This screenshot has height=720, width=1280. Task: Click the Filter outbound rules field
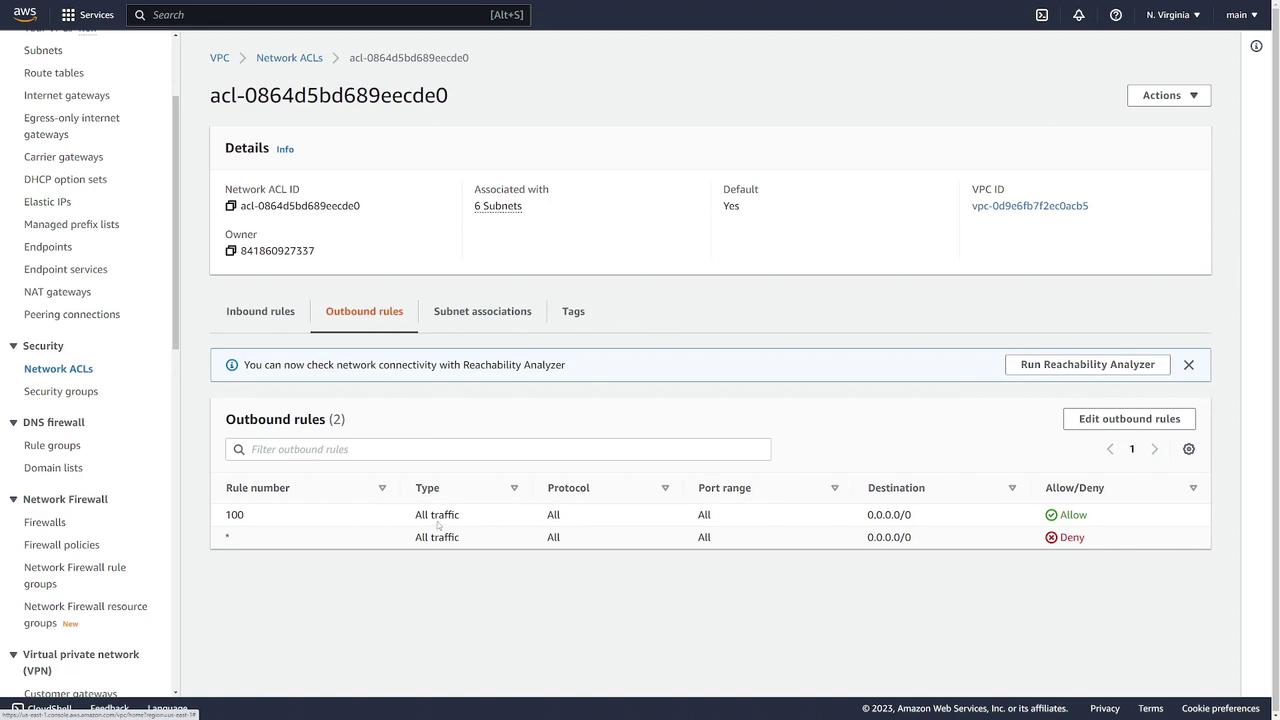(505, 449)
